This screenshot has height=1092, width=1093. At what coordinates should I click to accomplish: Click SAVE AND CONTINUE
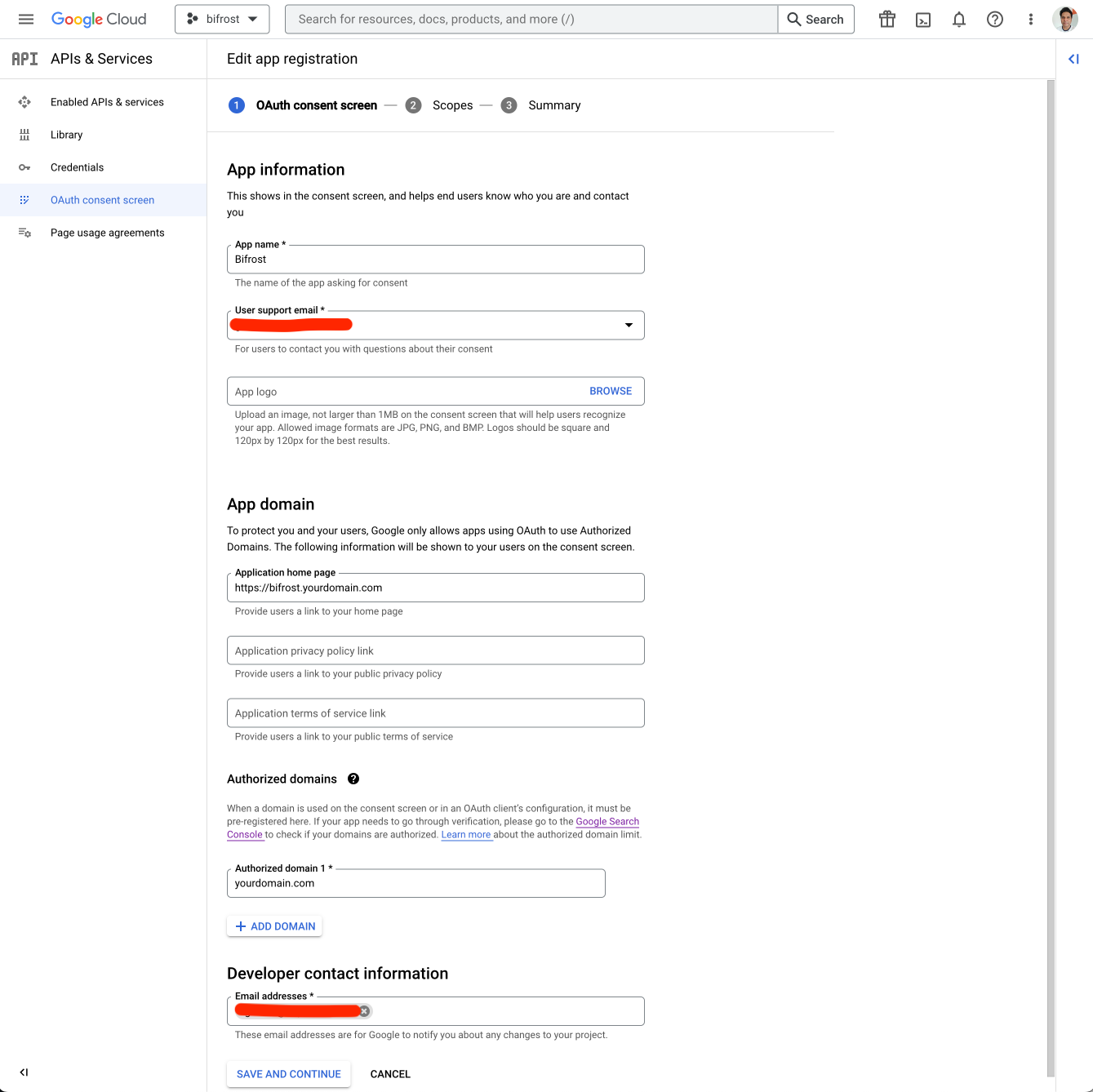click(289, 1074)
